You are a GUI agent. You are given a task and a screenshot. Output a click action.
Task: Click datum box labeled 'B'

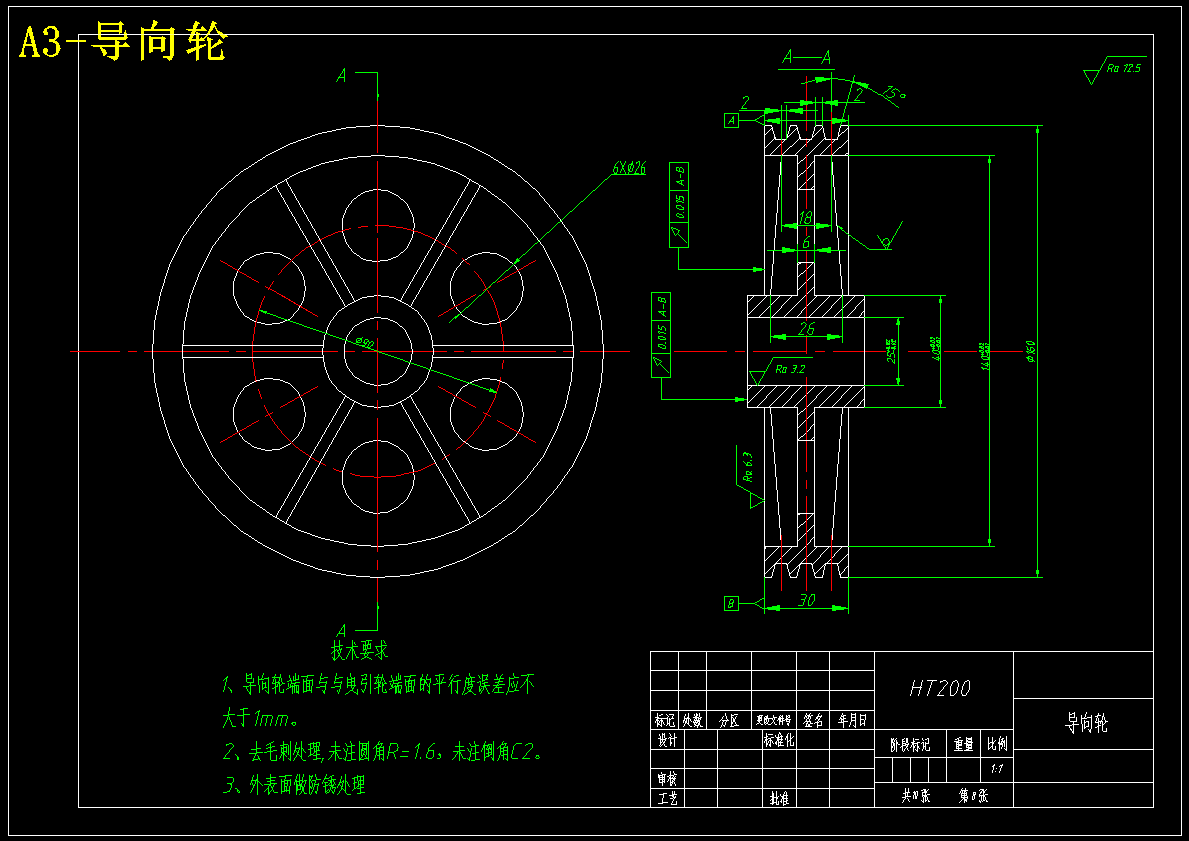(731, 604)
